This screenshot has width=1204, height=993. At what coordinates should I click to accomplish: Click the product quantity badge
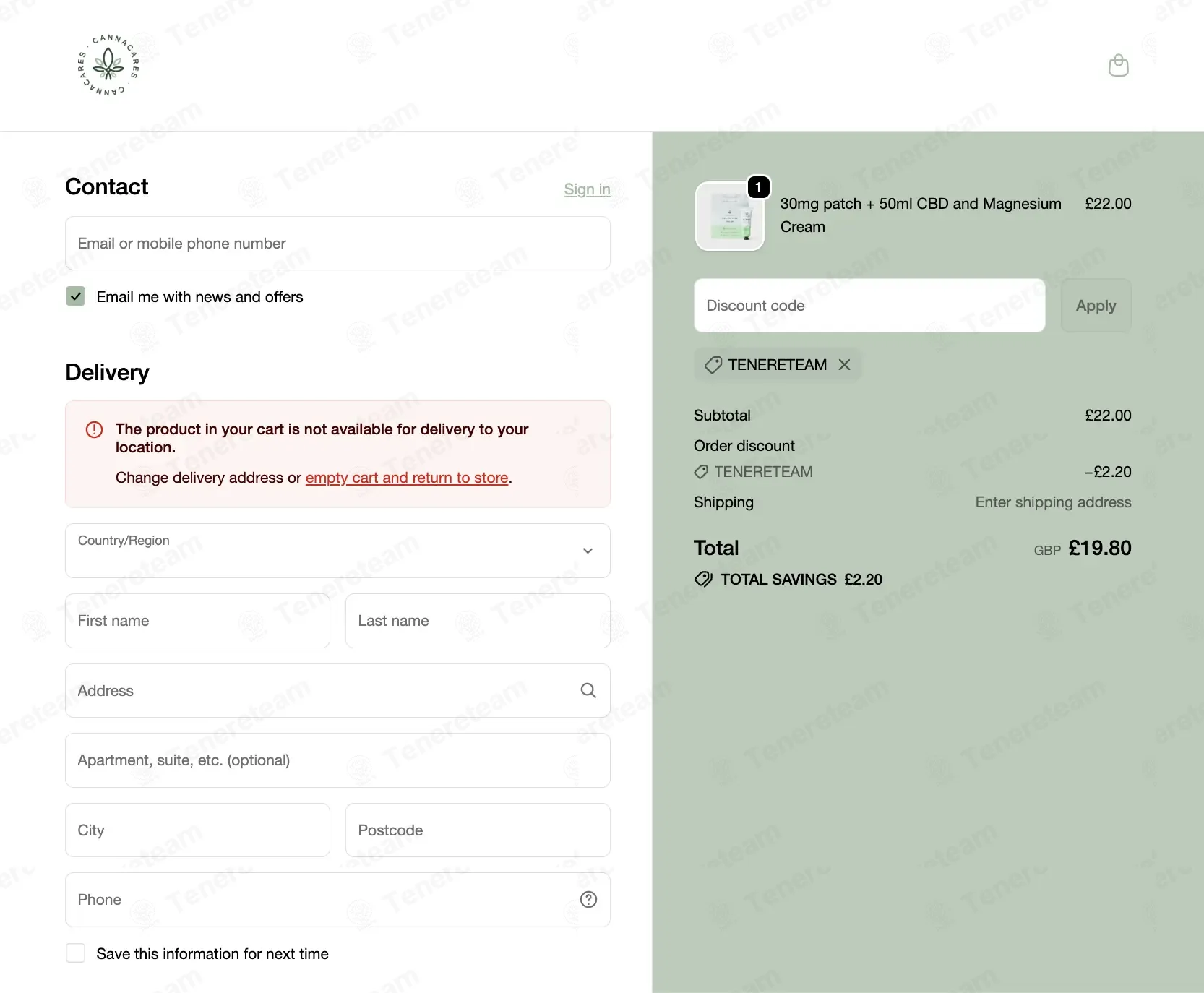click(758, 187)
